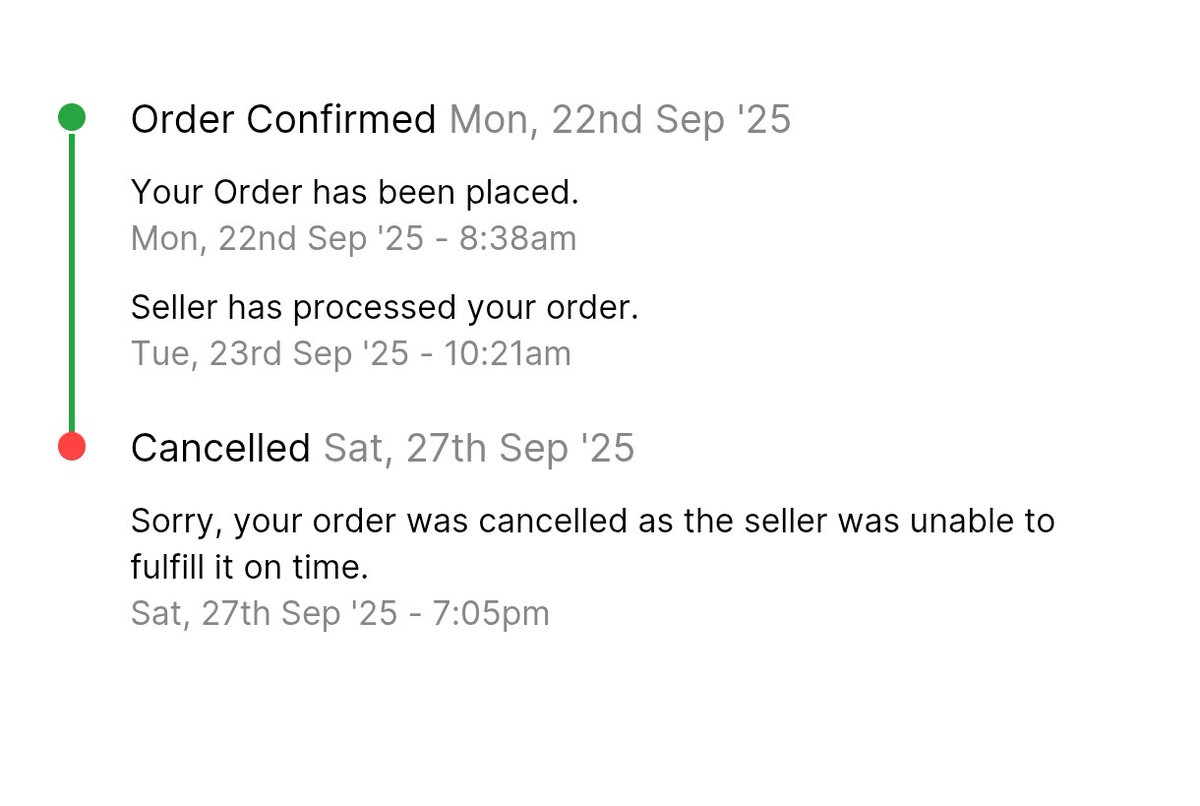Click the 8:38am order placed timestamp
The height and width of the screenshot is (806, 1200).
(354, 239)
